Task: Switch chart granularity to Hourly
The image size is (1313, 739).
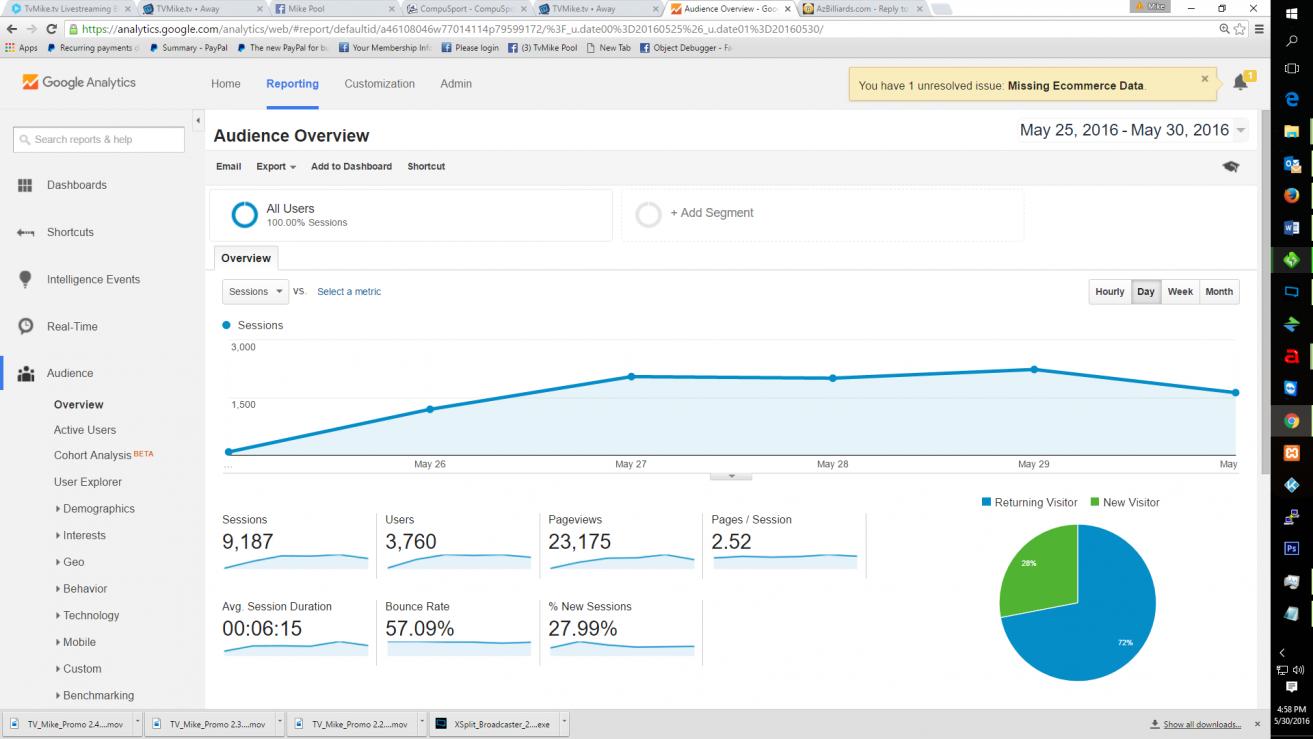Action: pos(1109,292)
